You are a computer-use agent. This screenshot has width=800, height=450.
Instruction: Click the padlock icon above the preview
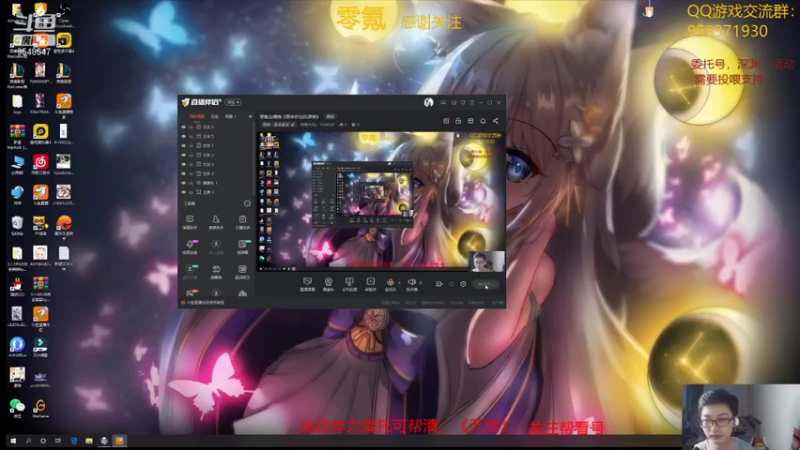click(458, 121)
